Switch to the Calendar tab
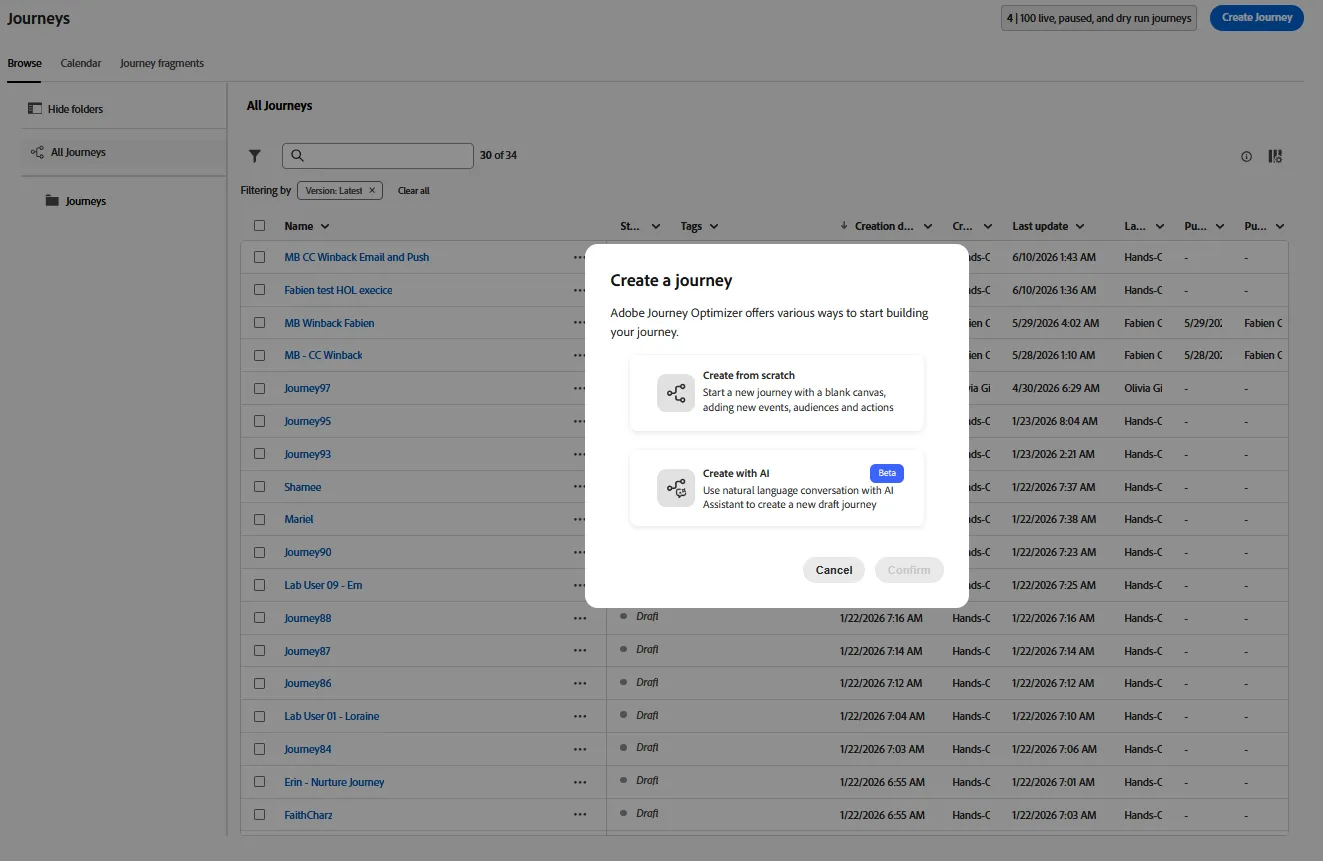Screen dimensions: 1323x861 tap(81, 63)
